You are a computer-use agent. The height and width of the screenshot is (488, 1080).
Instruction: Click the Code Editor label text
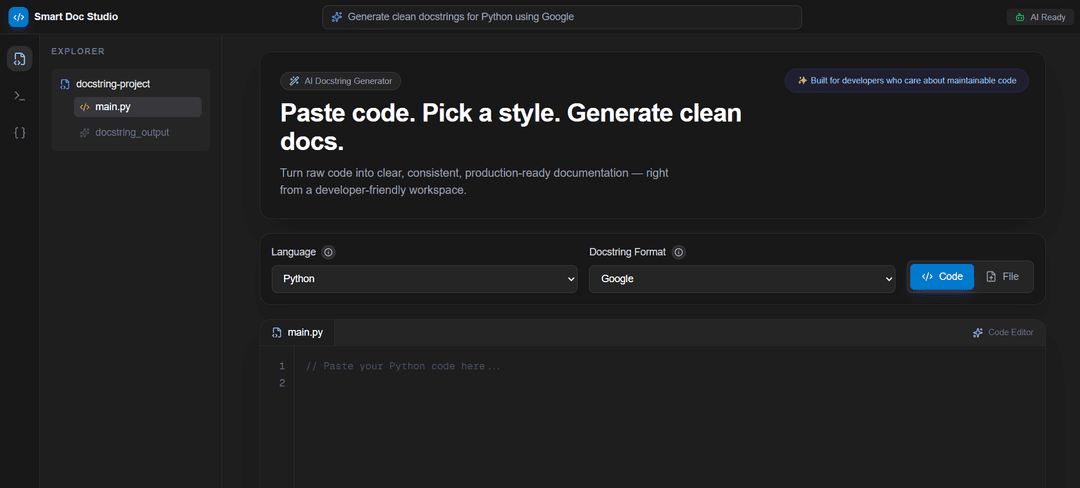click(1010, 332)
